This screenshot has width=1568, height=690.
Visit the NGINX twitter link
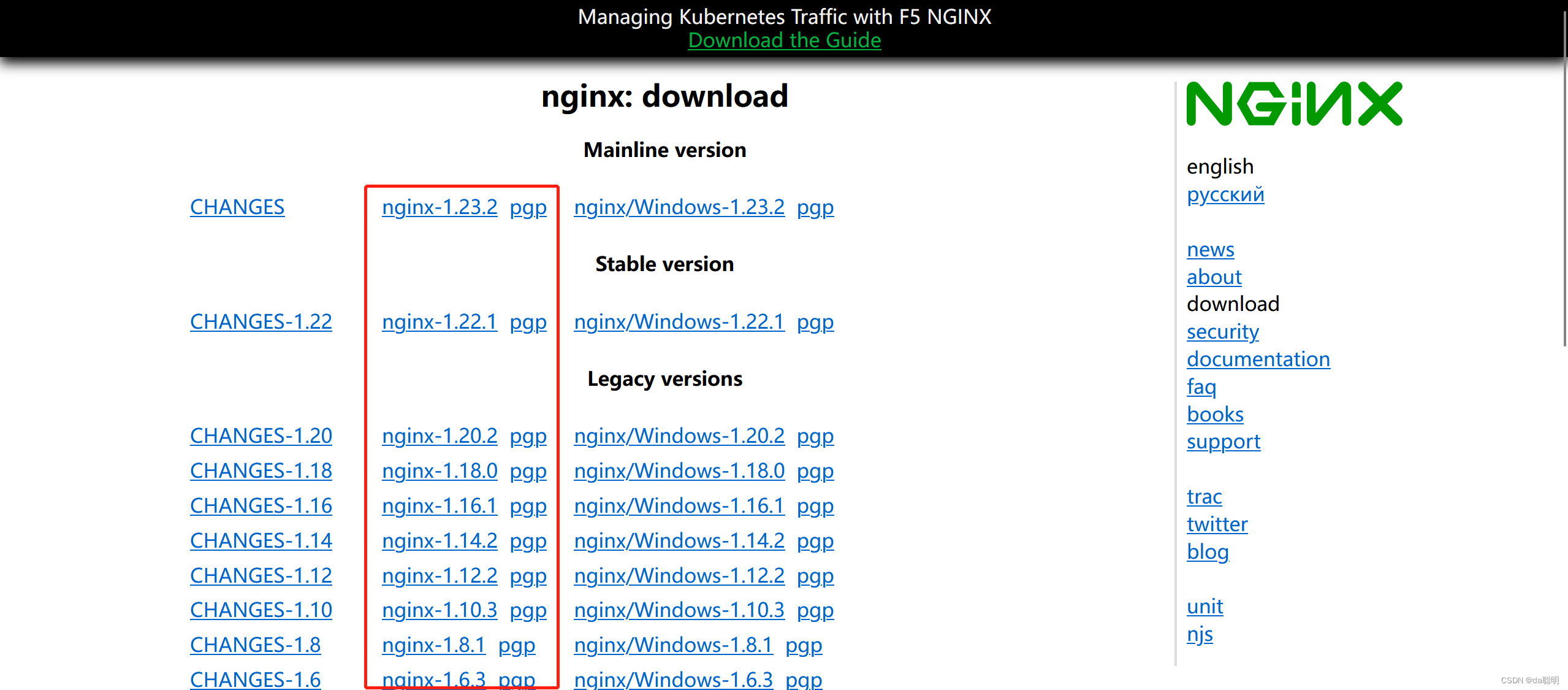coord(1217,524)
